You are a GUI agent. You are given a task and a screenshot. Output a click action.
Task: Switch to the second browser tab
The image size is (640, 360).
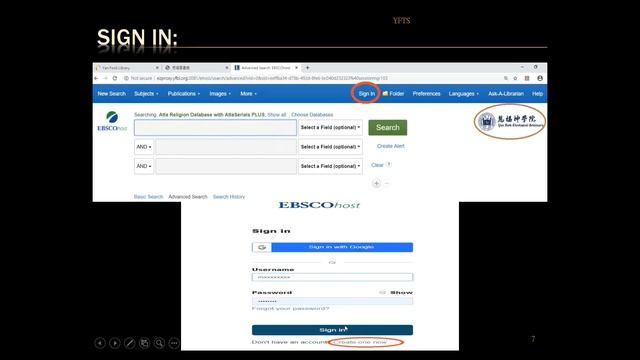coord(197,68)
